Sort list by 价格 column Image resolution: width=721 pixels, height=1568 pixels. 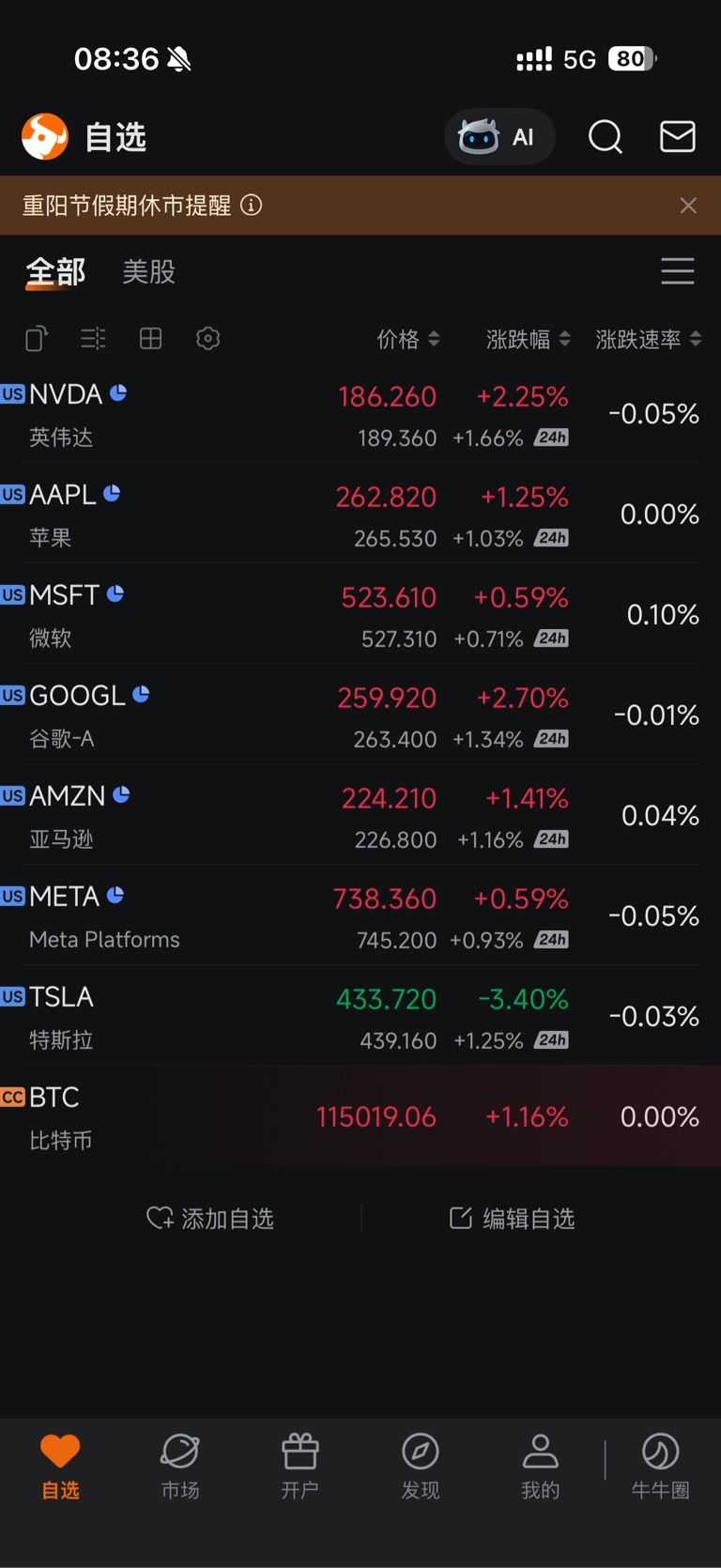coord(407,339)
